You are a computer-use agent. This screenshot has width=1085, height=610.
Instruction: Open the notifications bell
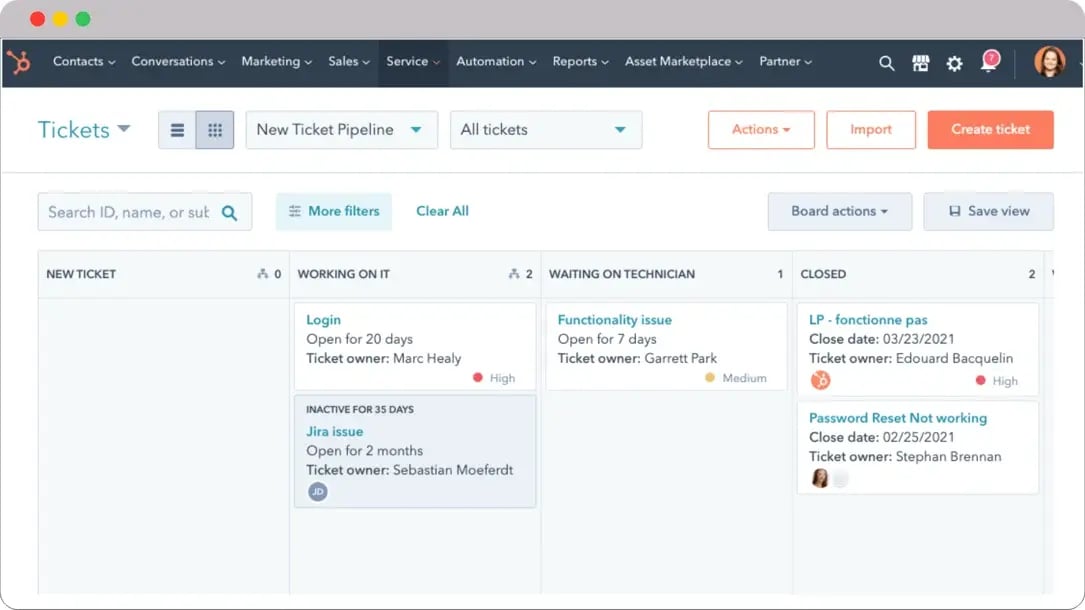(x=990, y=62)
